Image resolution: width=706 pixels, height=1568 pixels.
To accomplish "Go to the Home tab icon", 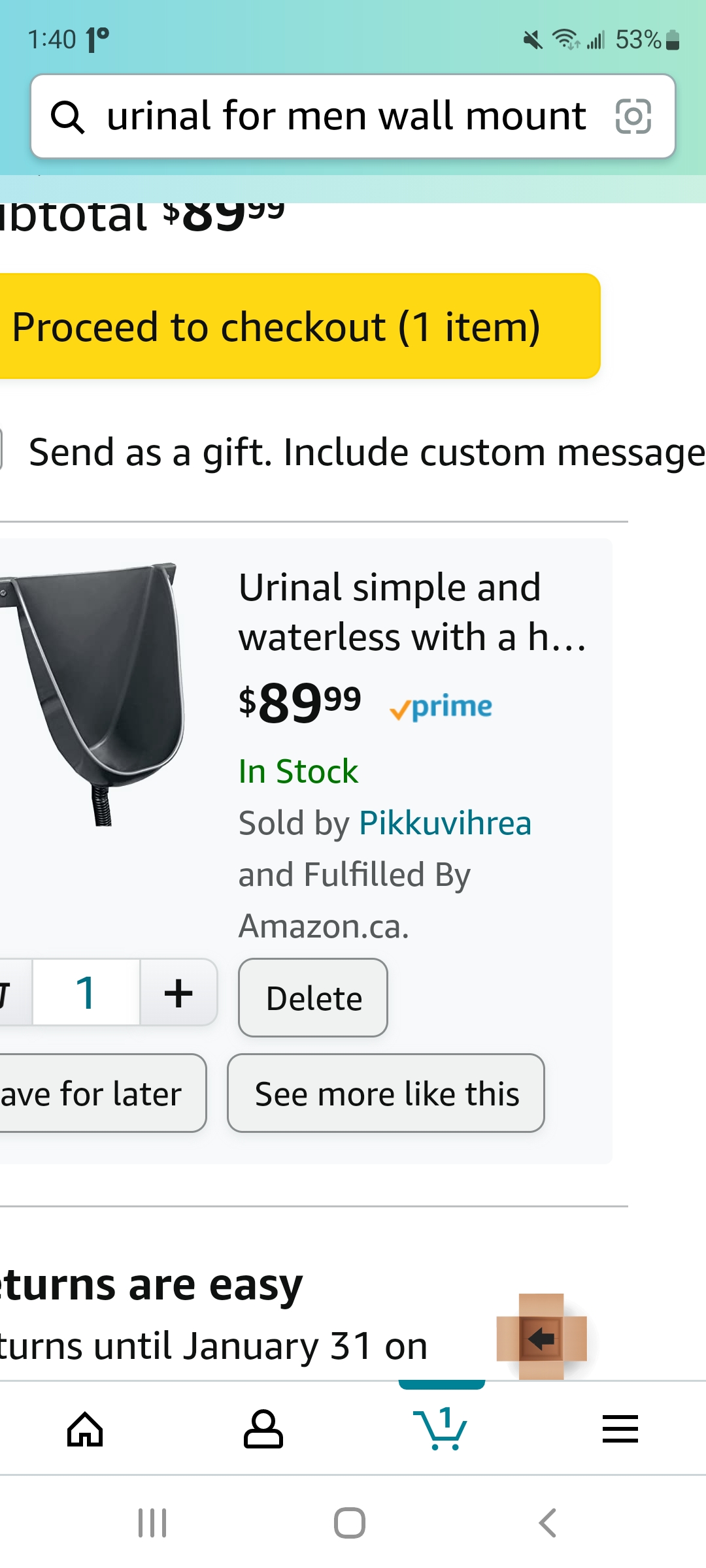I will tap(86, 1429).
